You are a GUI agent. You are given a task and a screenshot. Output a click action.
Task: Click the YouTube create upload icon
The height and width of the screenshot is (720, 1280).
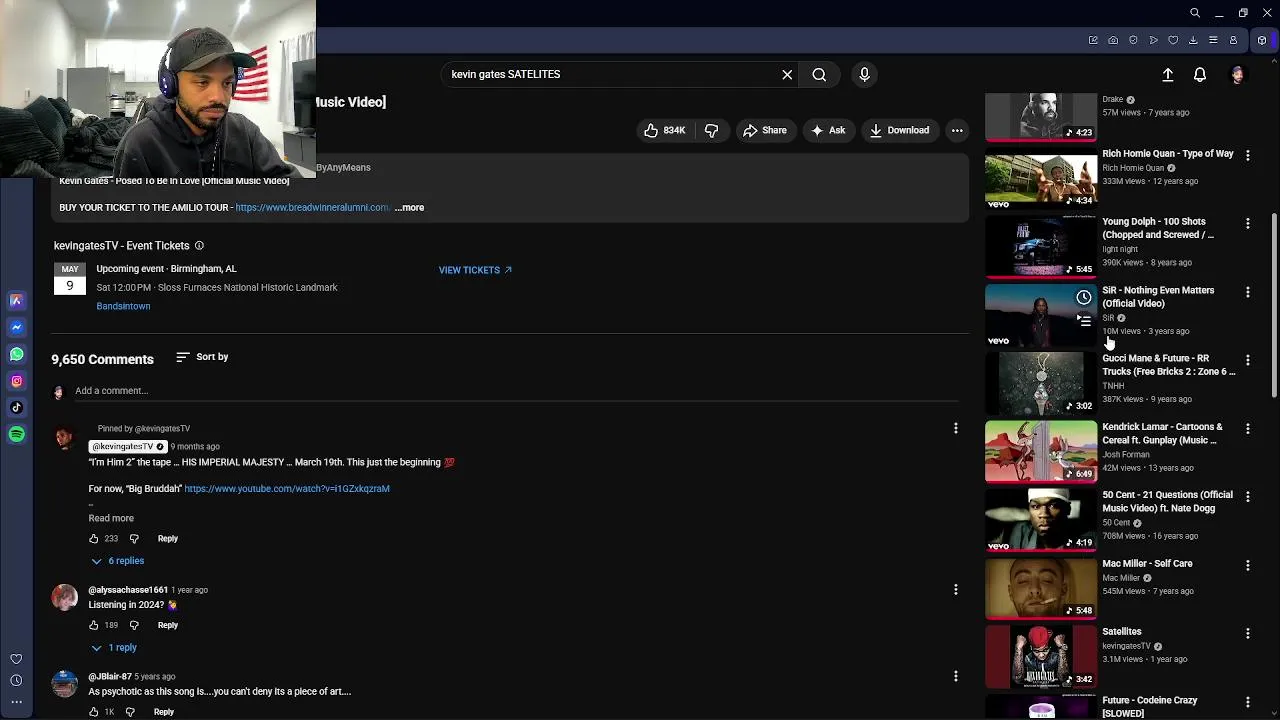1167,75
